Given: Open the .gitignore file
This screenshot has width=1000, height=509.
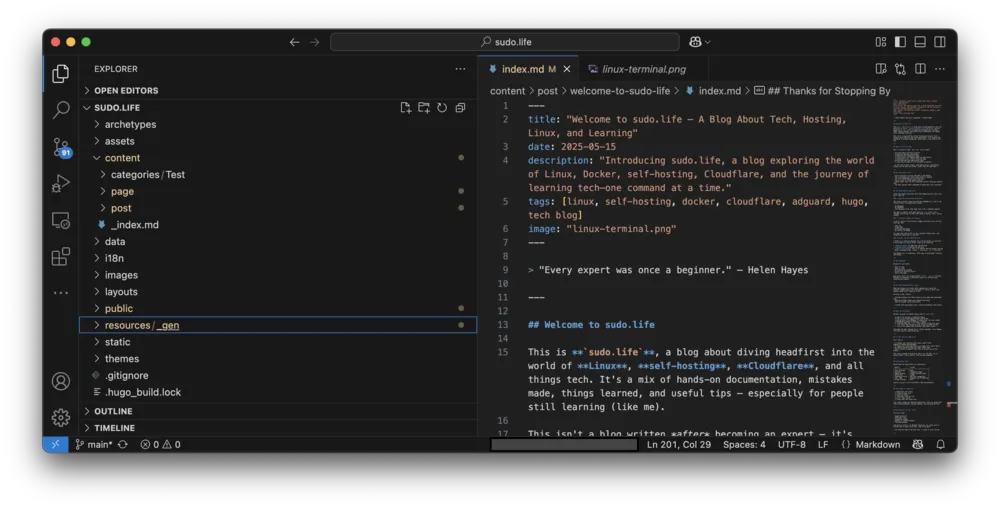Looking at the screenshot, I should [x=278, y=376].
